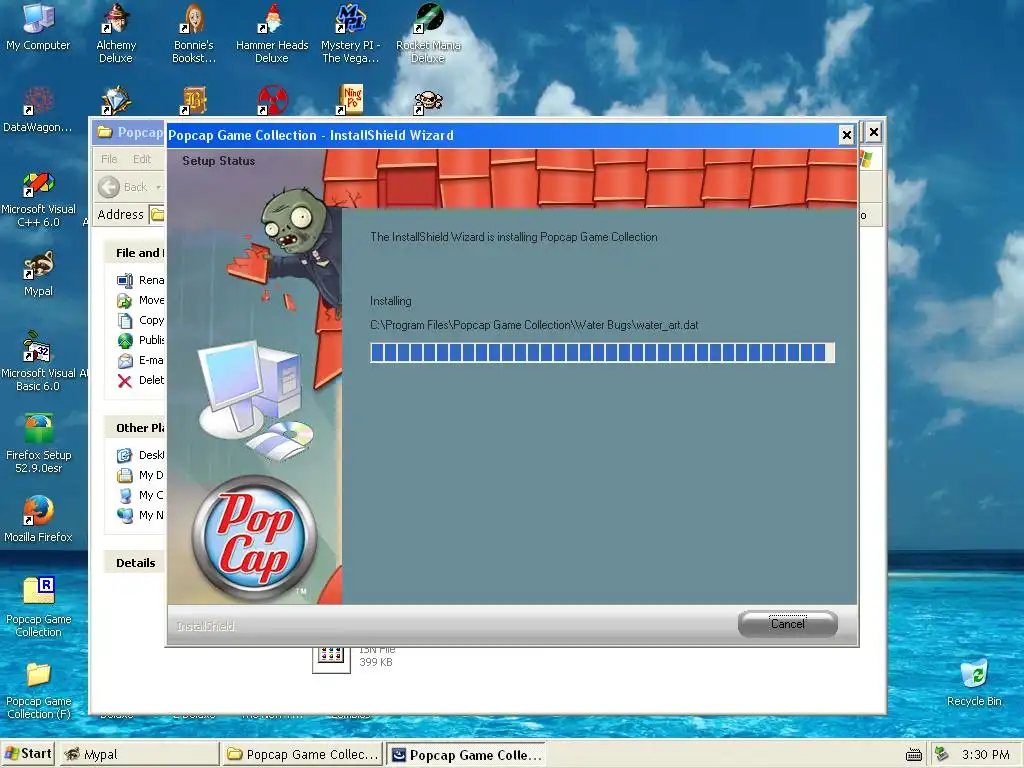The height and width of the screenshot is (768, 1024).
Task: Click Publish to Web task link
Action: (x=140, y=340)
